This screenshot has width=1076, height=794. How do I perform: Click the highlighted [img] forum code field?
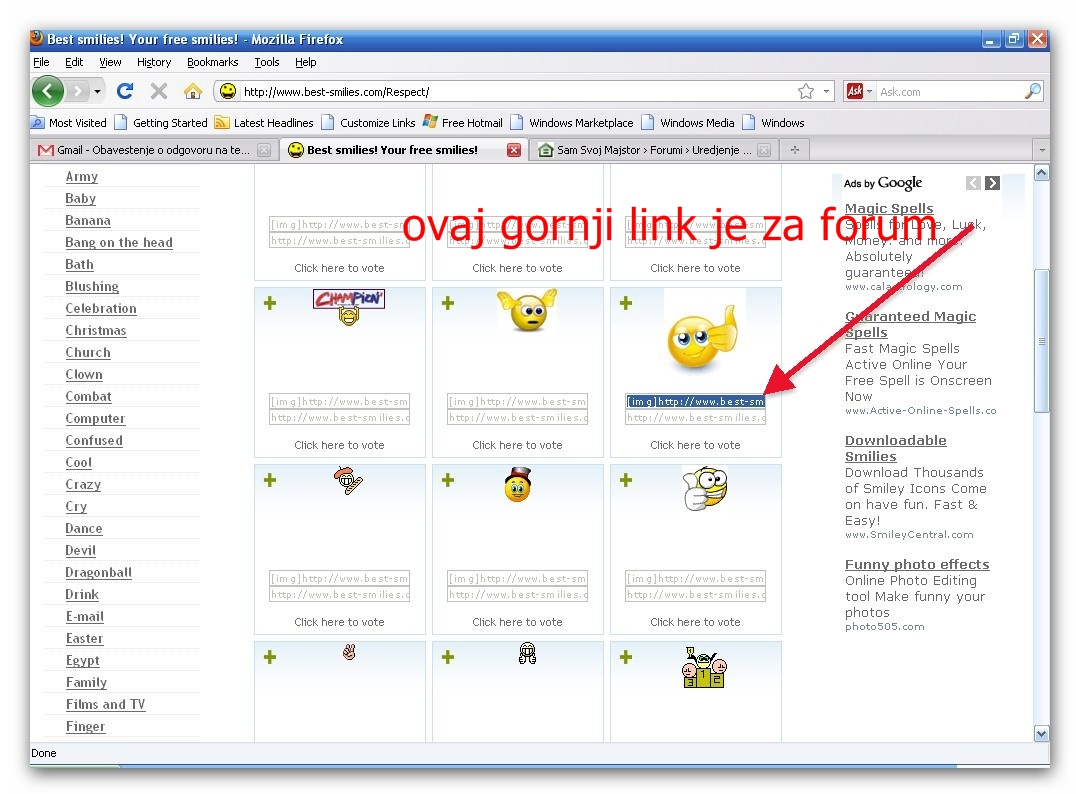[x=695, y=401]
